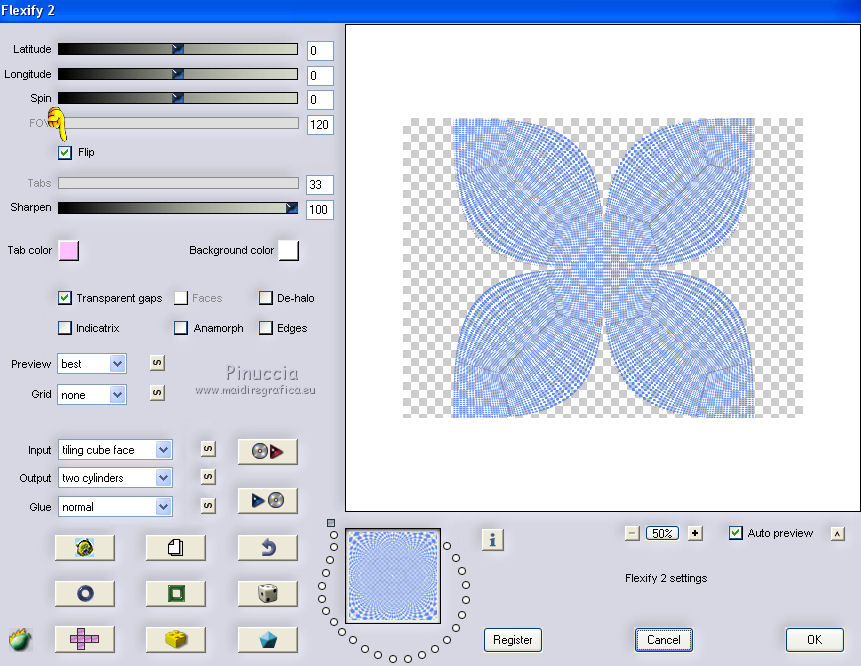Image resolution: width=861 pixels, height=666 pixels.
Task: Enable the Anamorph checkbox
Action: [x=181, y=328]
